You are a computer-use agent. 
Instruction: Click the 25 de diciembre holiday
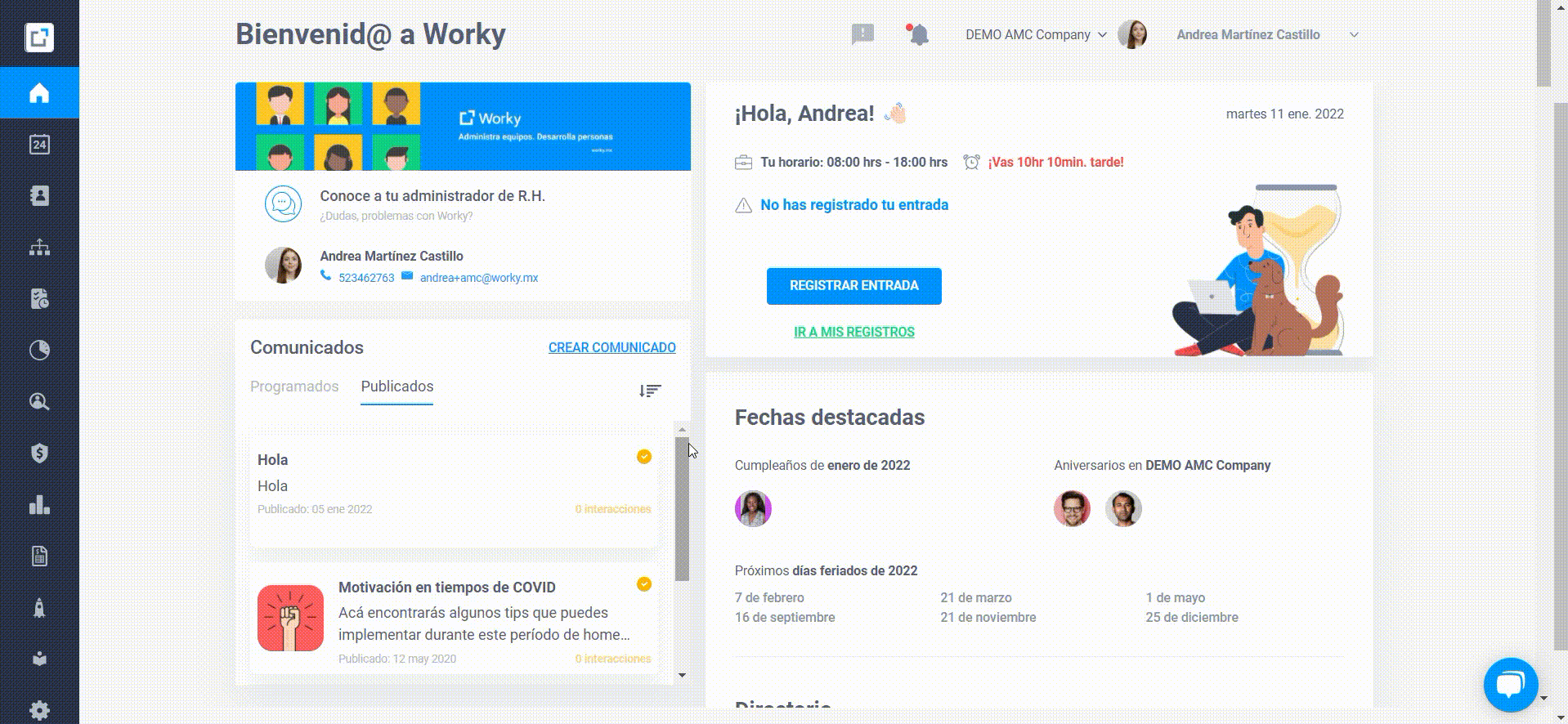tap(1192, 618)
